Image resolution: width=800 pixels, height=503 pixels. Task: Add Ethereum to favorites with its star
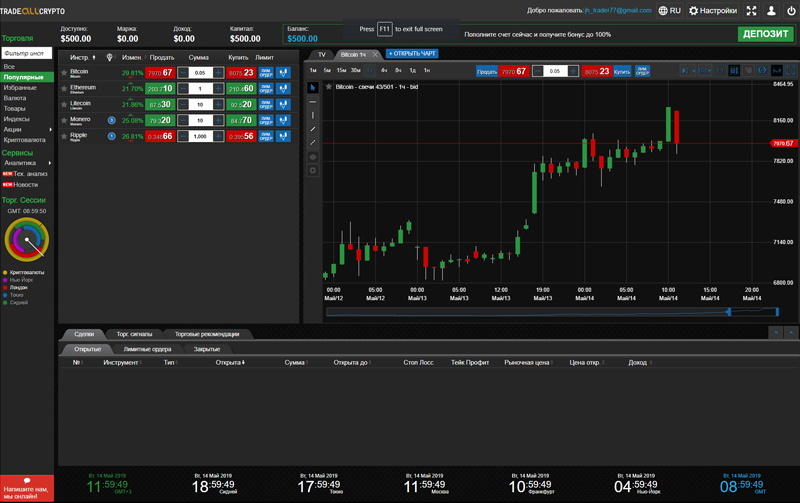click(64, 89)
